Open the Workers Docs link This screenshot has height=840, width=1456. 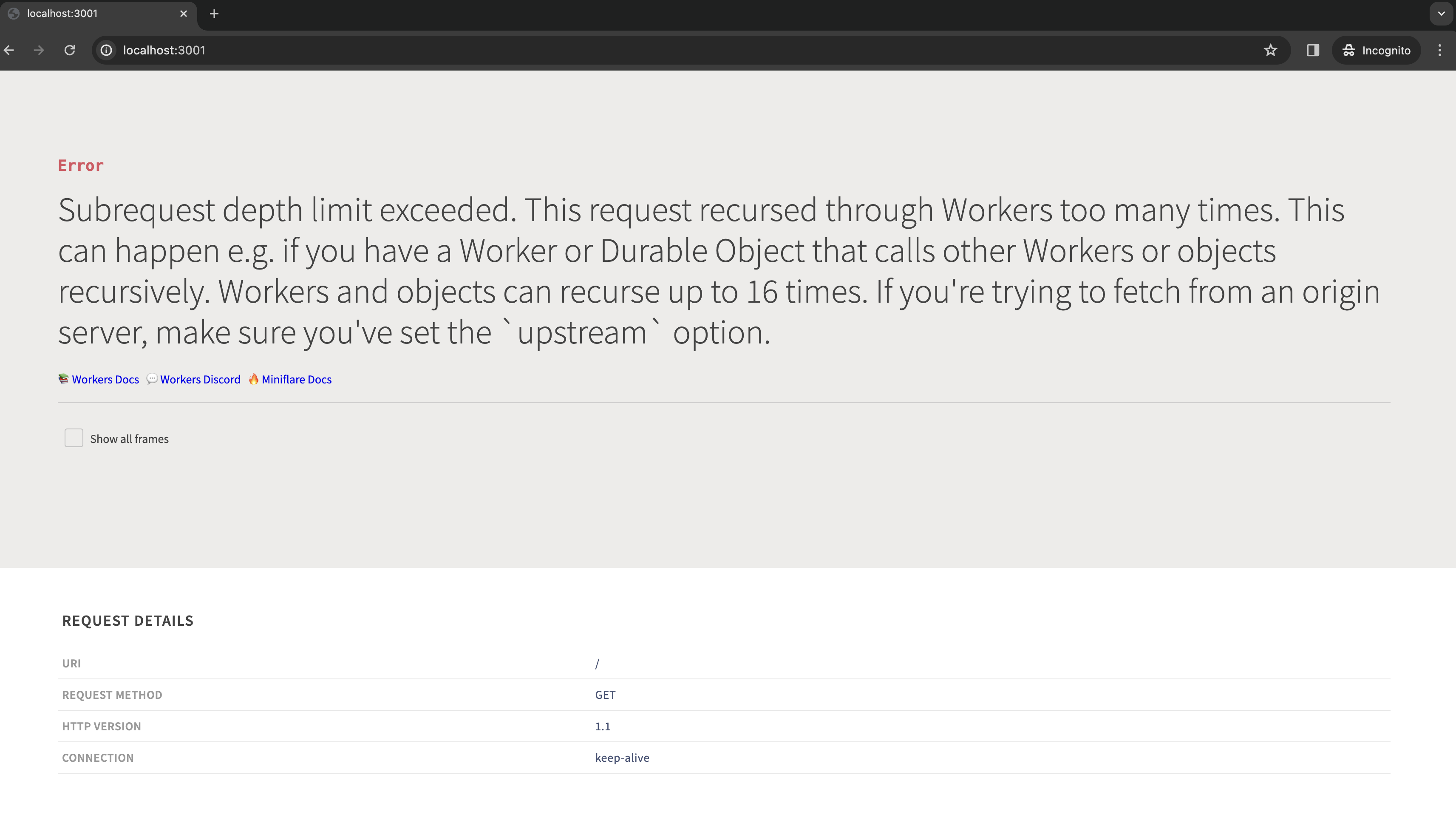click(105, 379)
